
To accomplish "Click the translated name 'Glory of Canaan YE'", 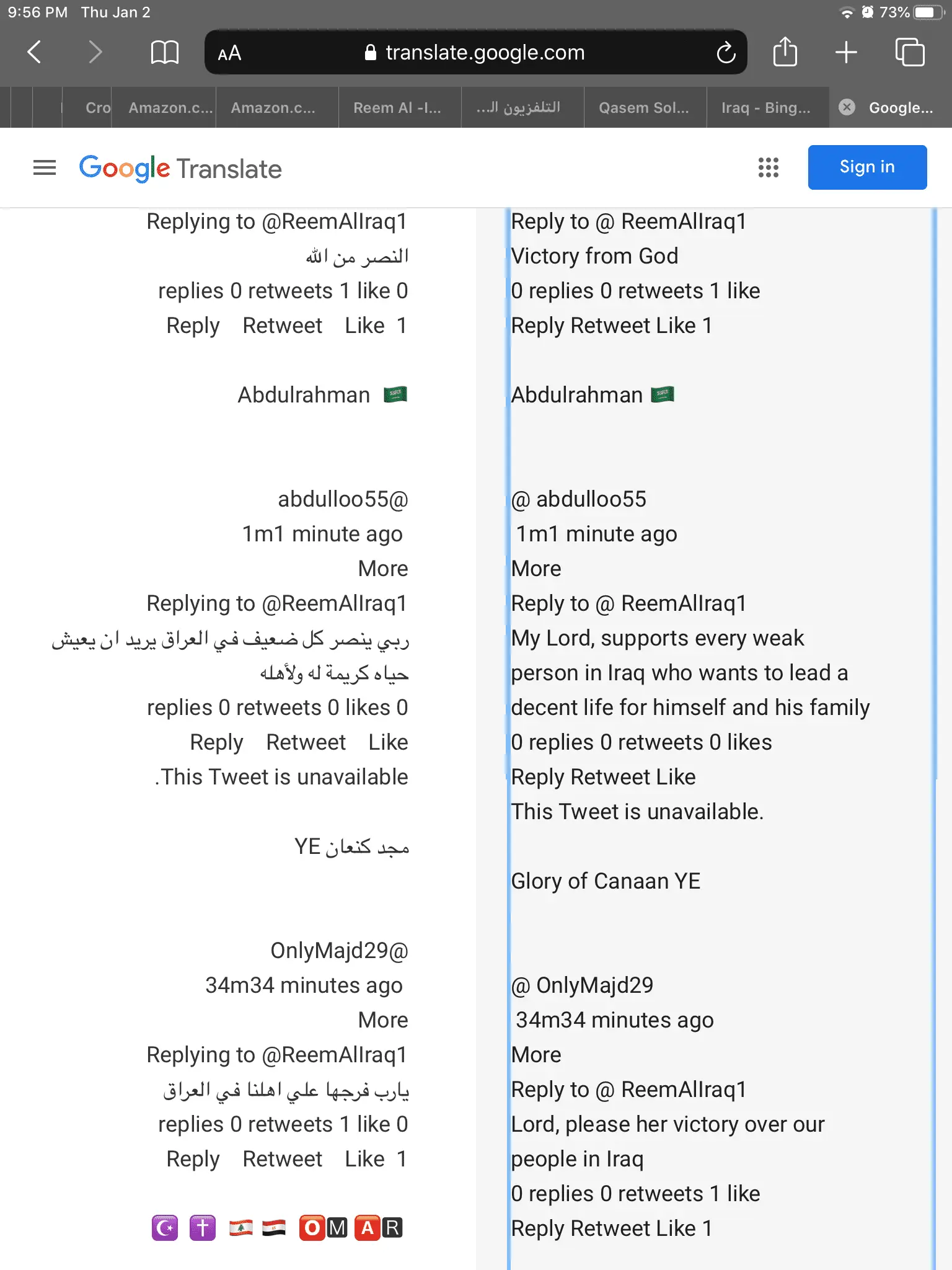I will tap(606, 881).
